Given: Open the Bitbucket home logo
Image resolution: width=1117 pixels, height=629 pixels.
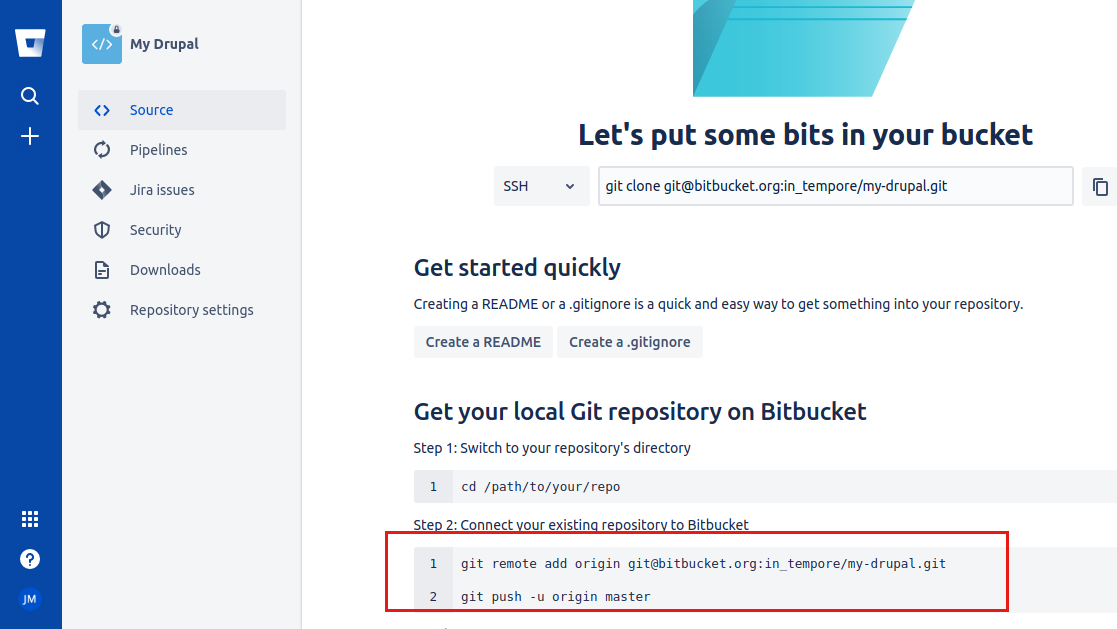Looking at the screenshot, I should (31, 43).
